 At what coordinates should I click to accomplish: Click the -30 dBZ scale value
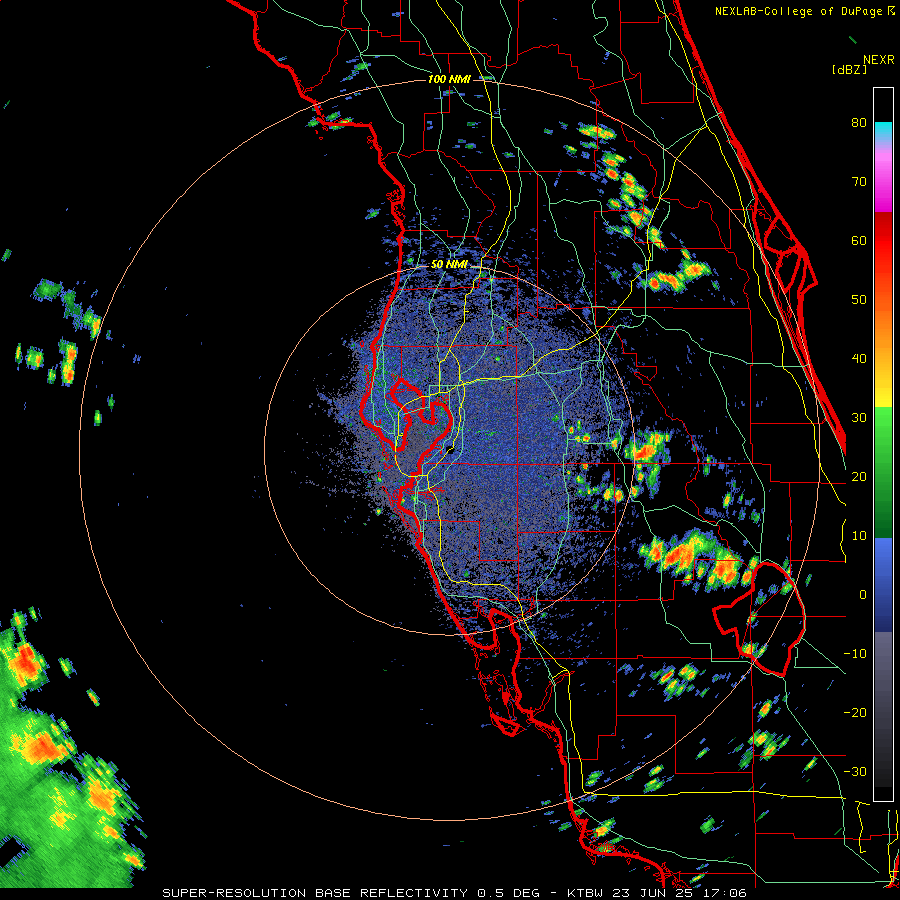click(855, 771)
